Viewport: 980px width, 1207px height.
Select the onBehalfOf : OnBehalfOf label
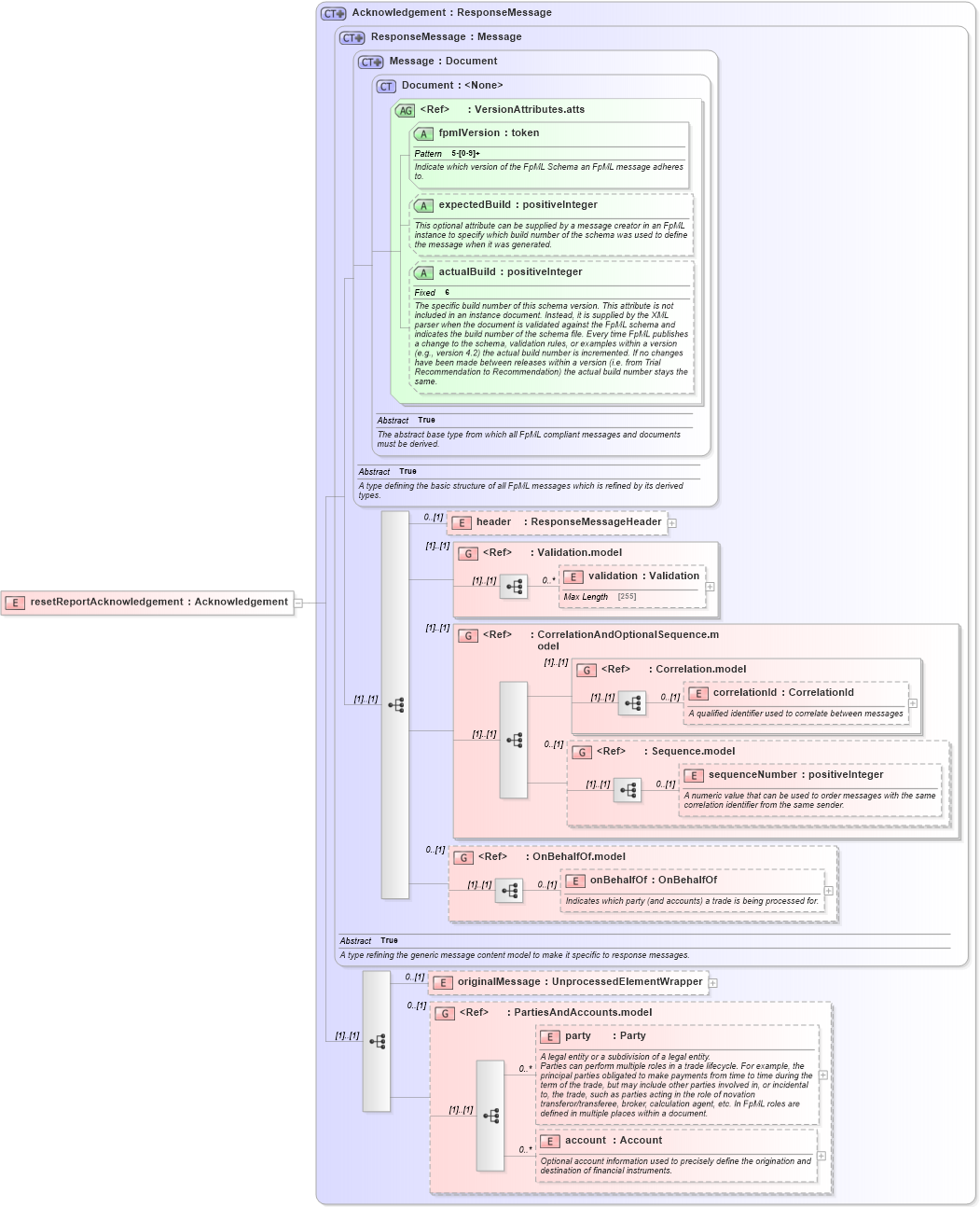click(x=654, y=881)
